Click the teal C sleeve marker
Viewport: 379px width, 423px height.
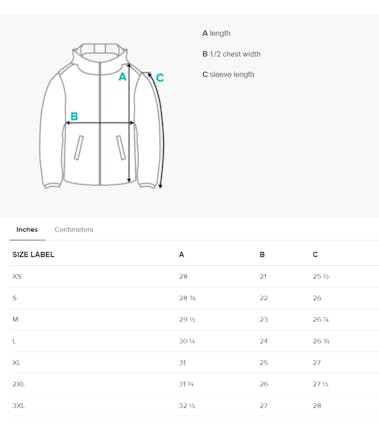[x=160, y=78]
